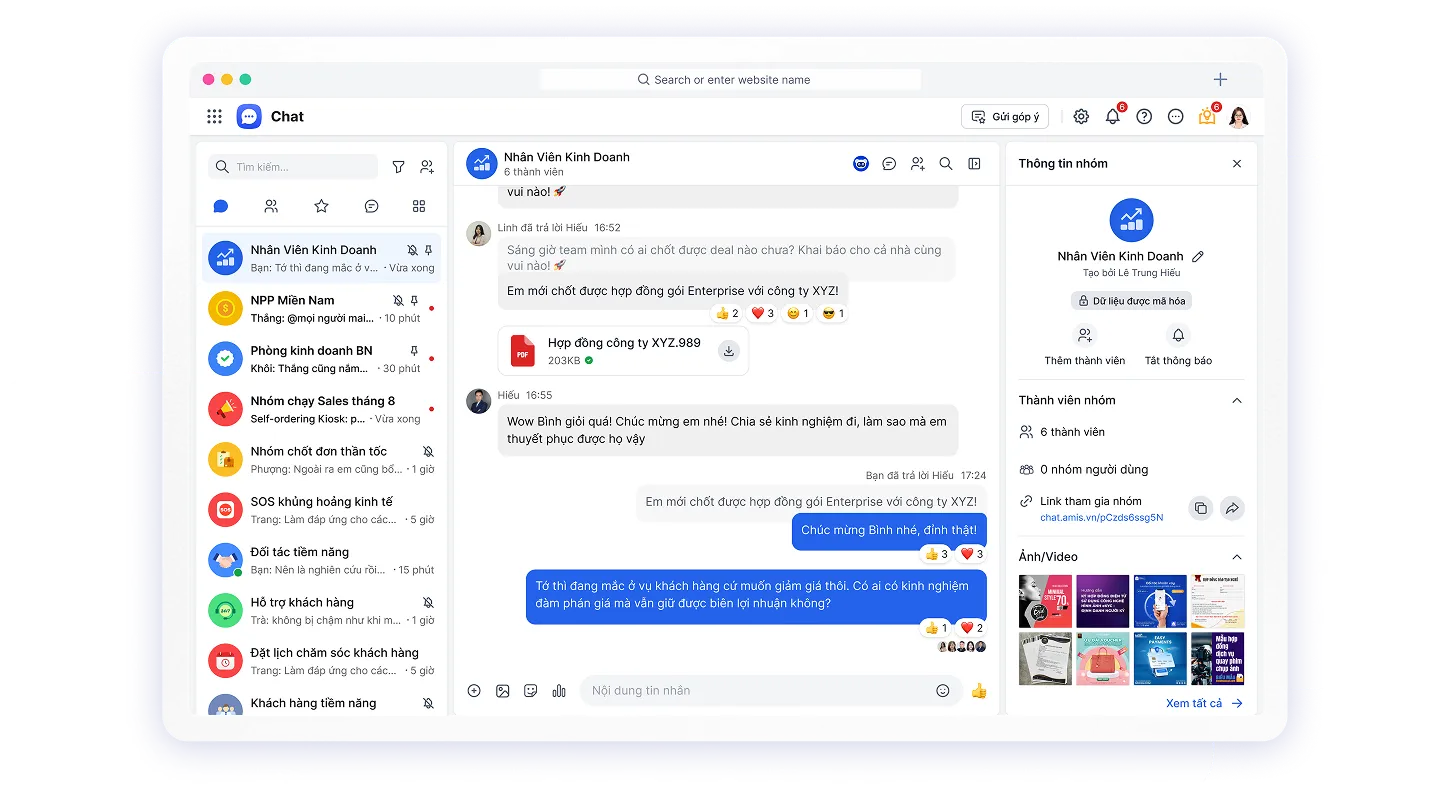Click the edit pencil next to group name
Screen dimensions: 1446x795
[x=1198, y=257]
